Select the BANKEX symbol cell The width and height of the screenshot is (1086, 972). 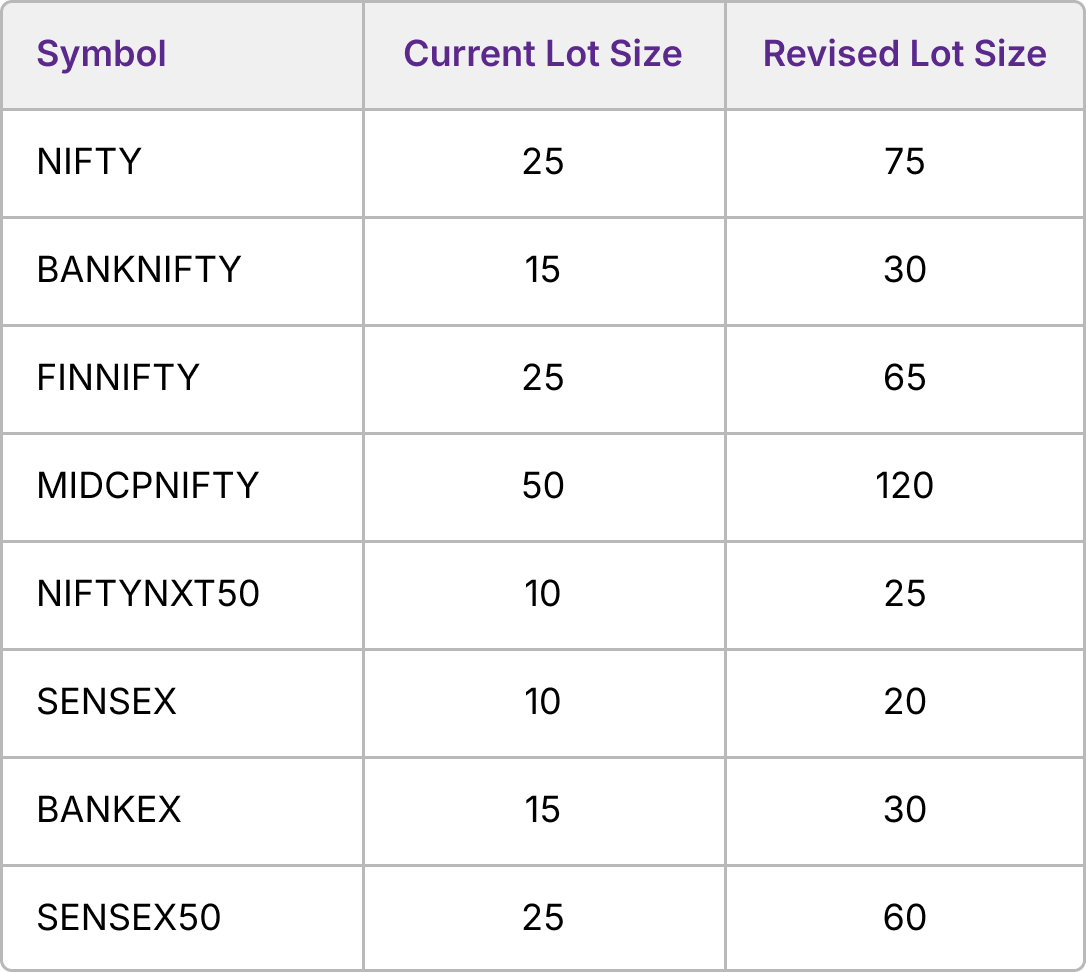pyautogui.click(x=109, y=810)
